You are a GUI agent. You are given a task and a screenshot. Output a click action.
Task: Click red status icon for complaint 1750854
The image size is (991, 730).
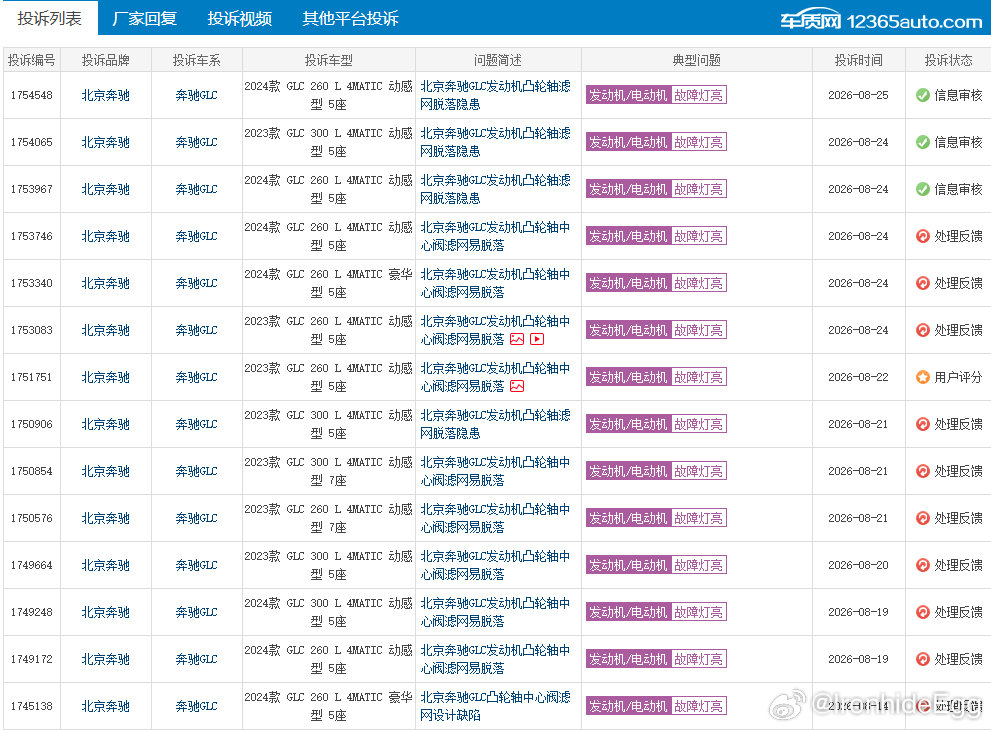pyautogui.click(x=923, y=471)
